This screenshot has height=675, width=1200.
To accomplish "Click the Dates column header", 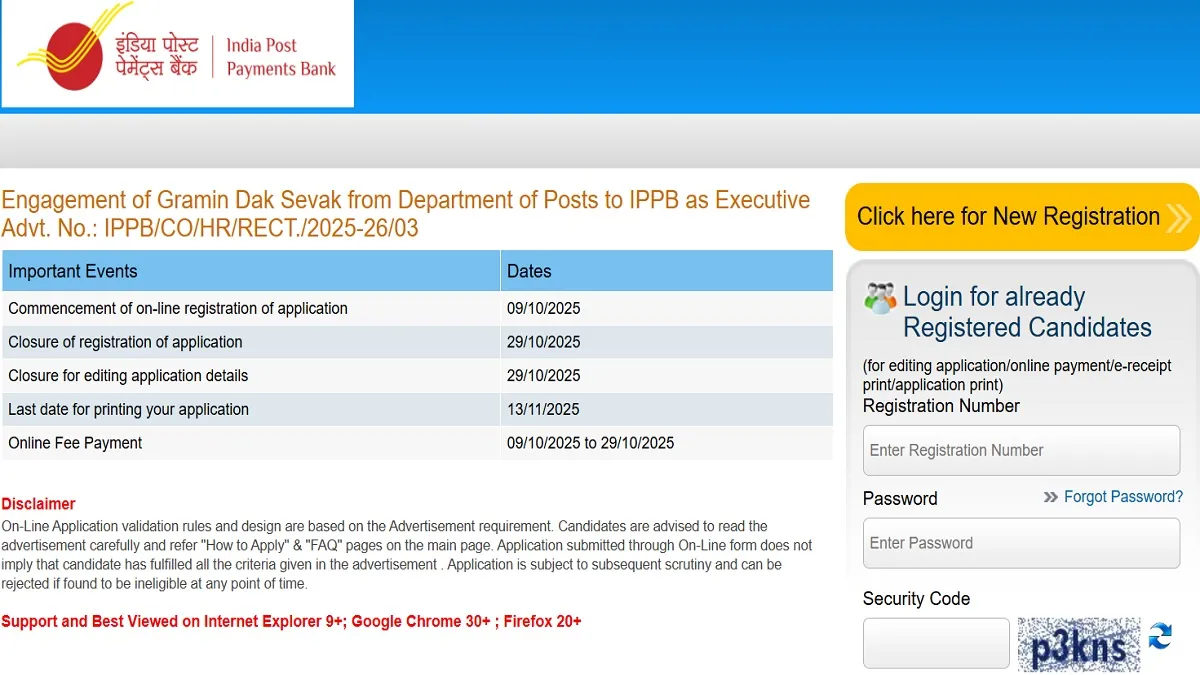I will tap(529, 271).
